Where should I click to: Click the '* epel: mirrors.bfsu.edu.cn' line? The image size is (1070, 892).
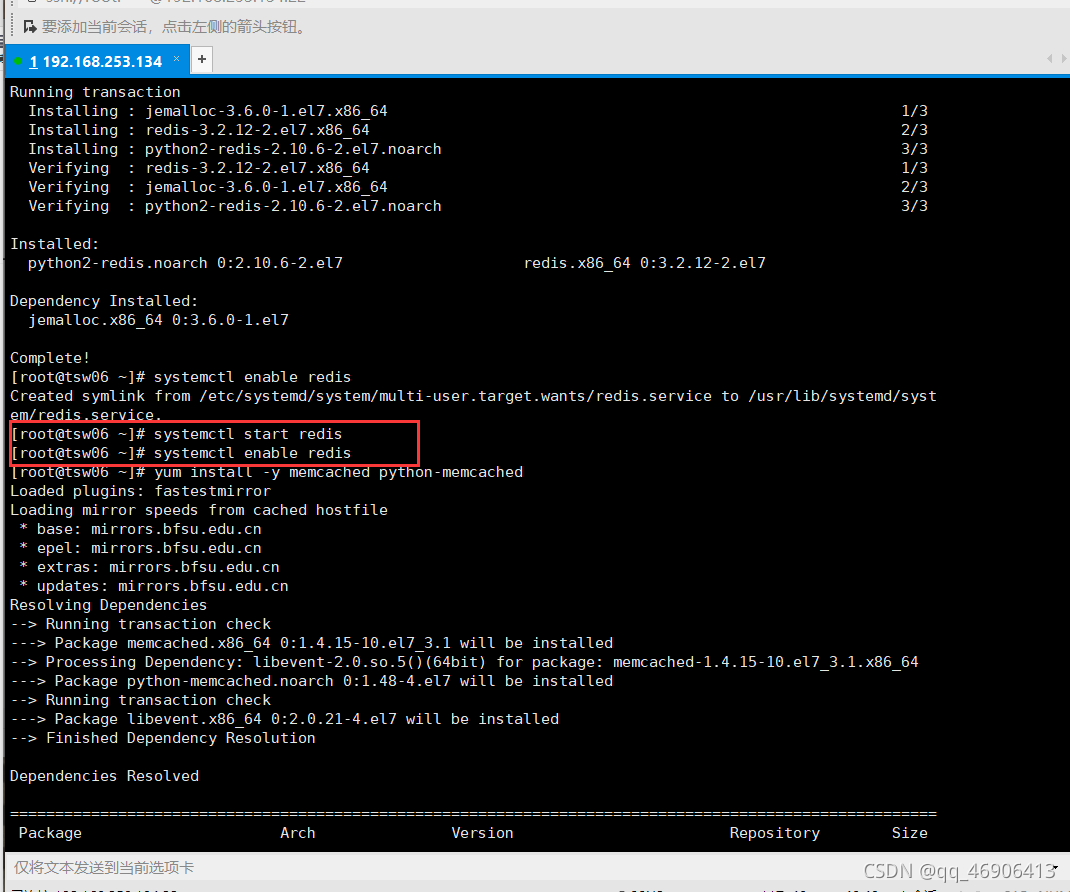[140, 548]
